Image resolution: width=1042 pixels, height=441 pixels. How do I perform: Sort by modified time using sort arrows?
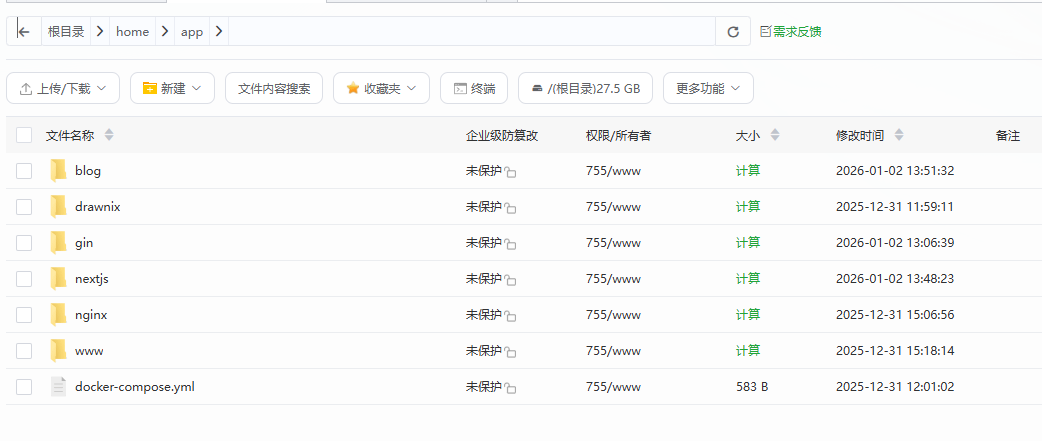click(899, 135)
